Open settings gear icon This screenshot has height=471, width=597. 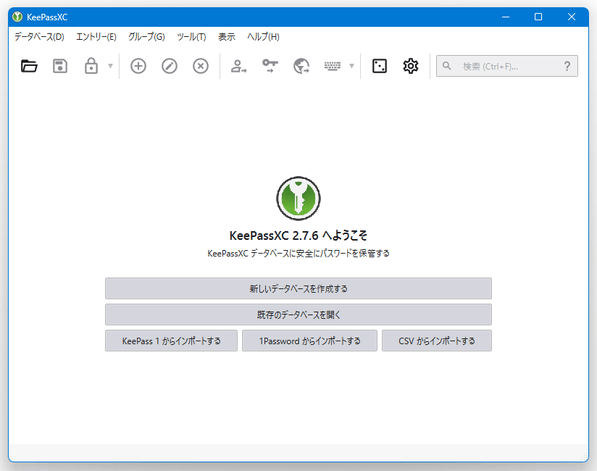[x=410, y=66]
